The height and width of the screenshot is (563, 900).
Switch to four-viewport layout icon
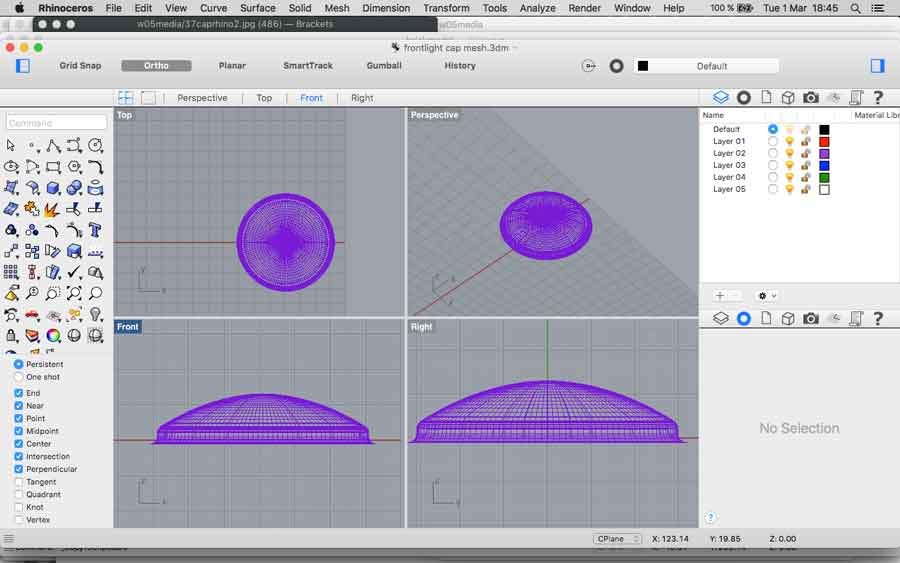coord(126,98)
